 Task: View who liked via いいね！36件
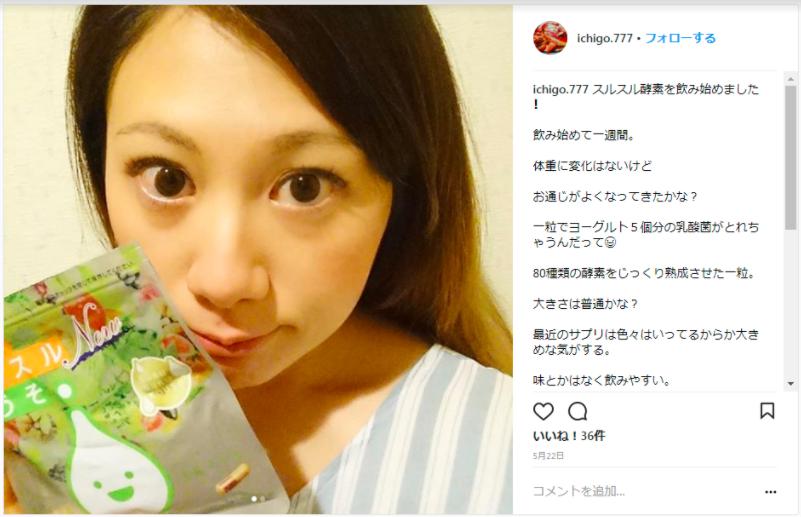tap(569, 436)
